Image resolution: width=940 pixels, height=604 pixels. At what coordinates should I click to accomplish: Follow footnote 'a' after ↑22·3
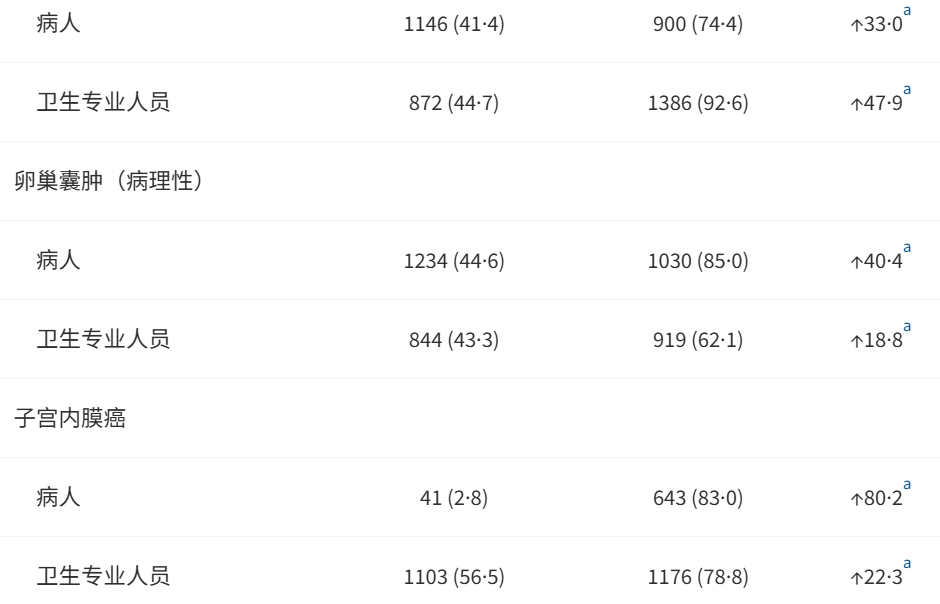[907, 563]
